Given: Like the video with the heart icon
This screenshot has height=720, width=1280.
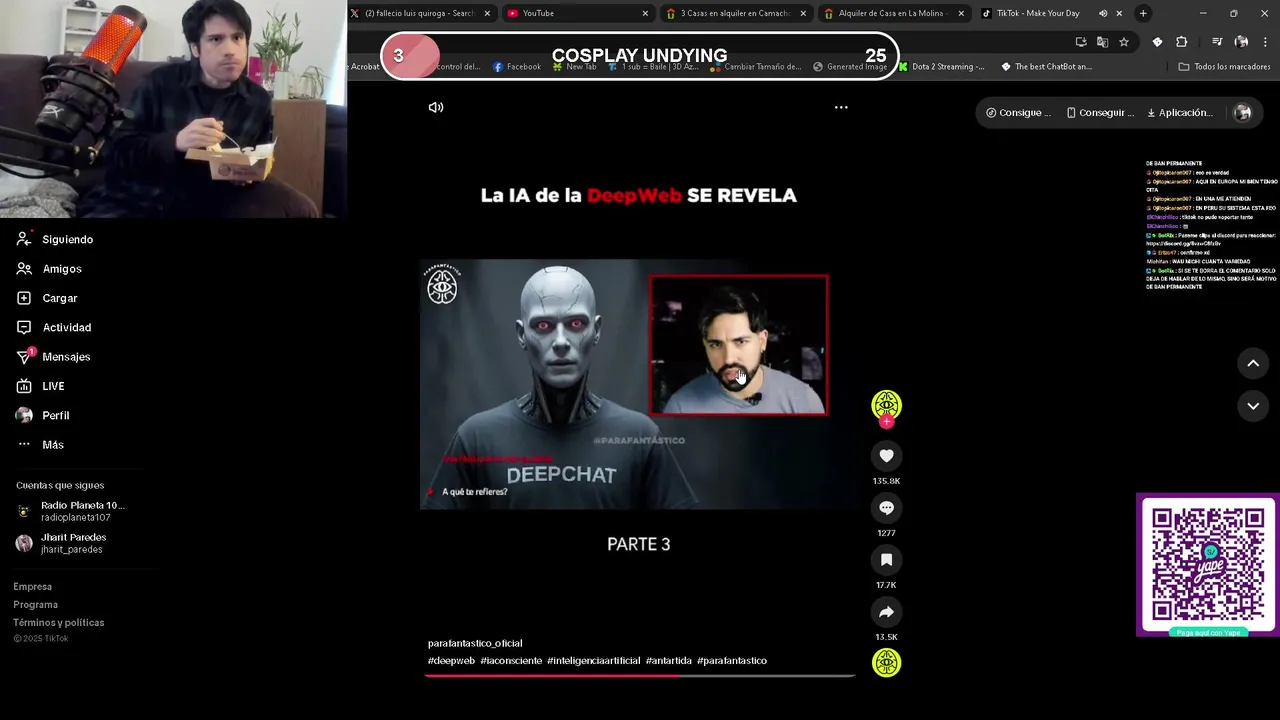Looking at the screenshot, I should 886,456.
